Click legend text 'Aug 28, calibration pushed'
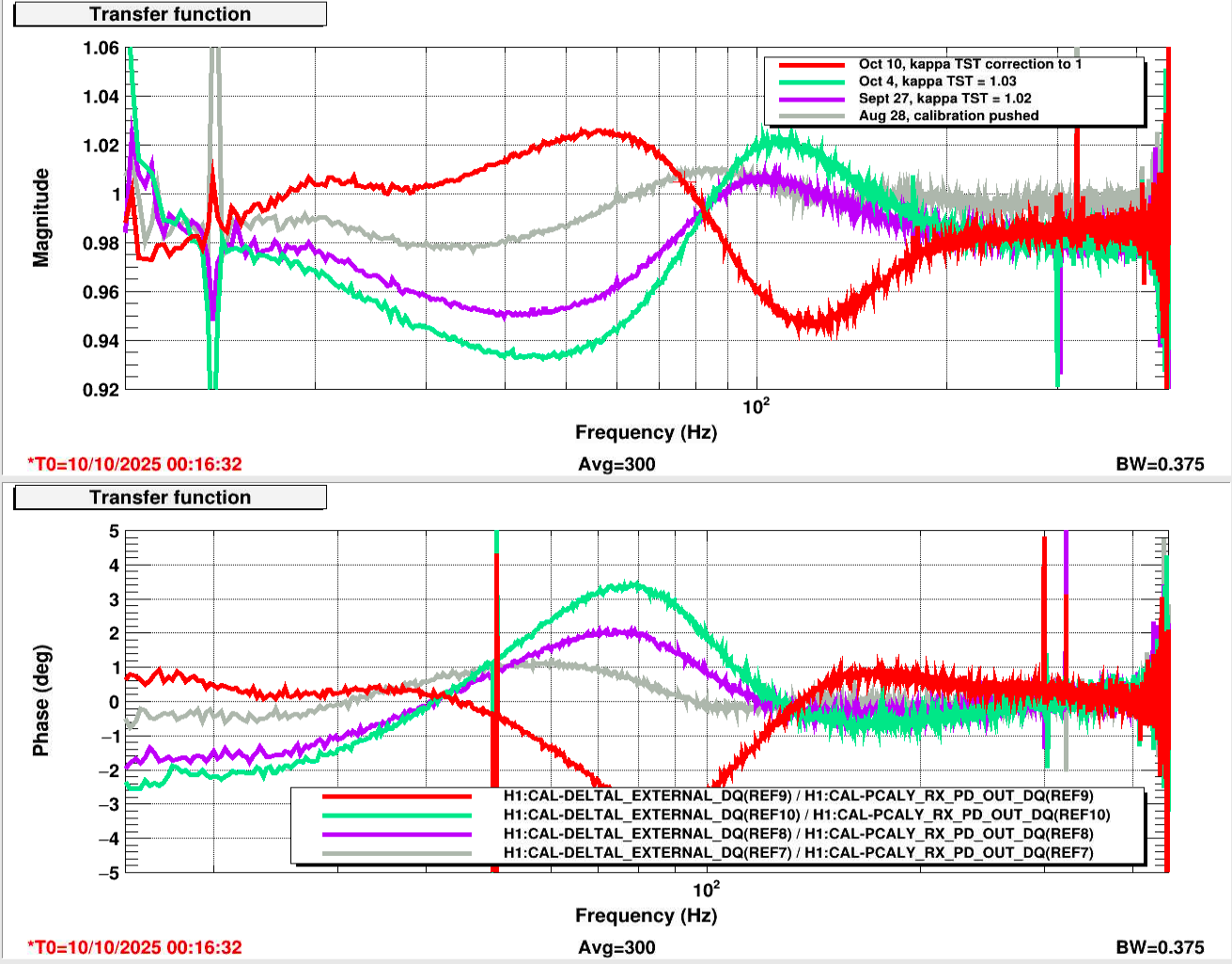 pyautogui.click(x=948, y=116)
